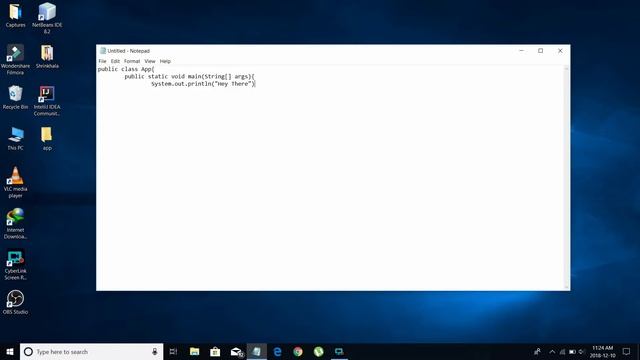Open the People icon in the system tray
The width and height of the screenshot is (640, 360).
click(537, 351)
